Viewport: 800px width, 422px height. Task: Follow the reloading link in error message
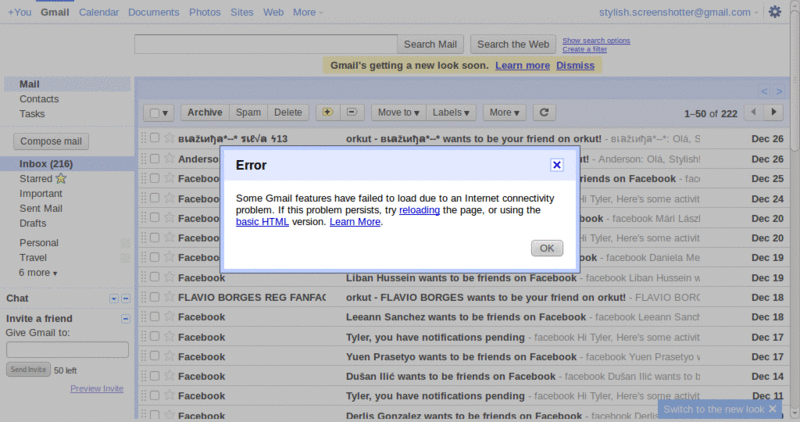click(419, 210)
